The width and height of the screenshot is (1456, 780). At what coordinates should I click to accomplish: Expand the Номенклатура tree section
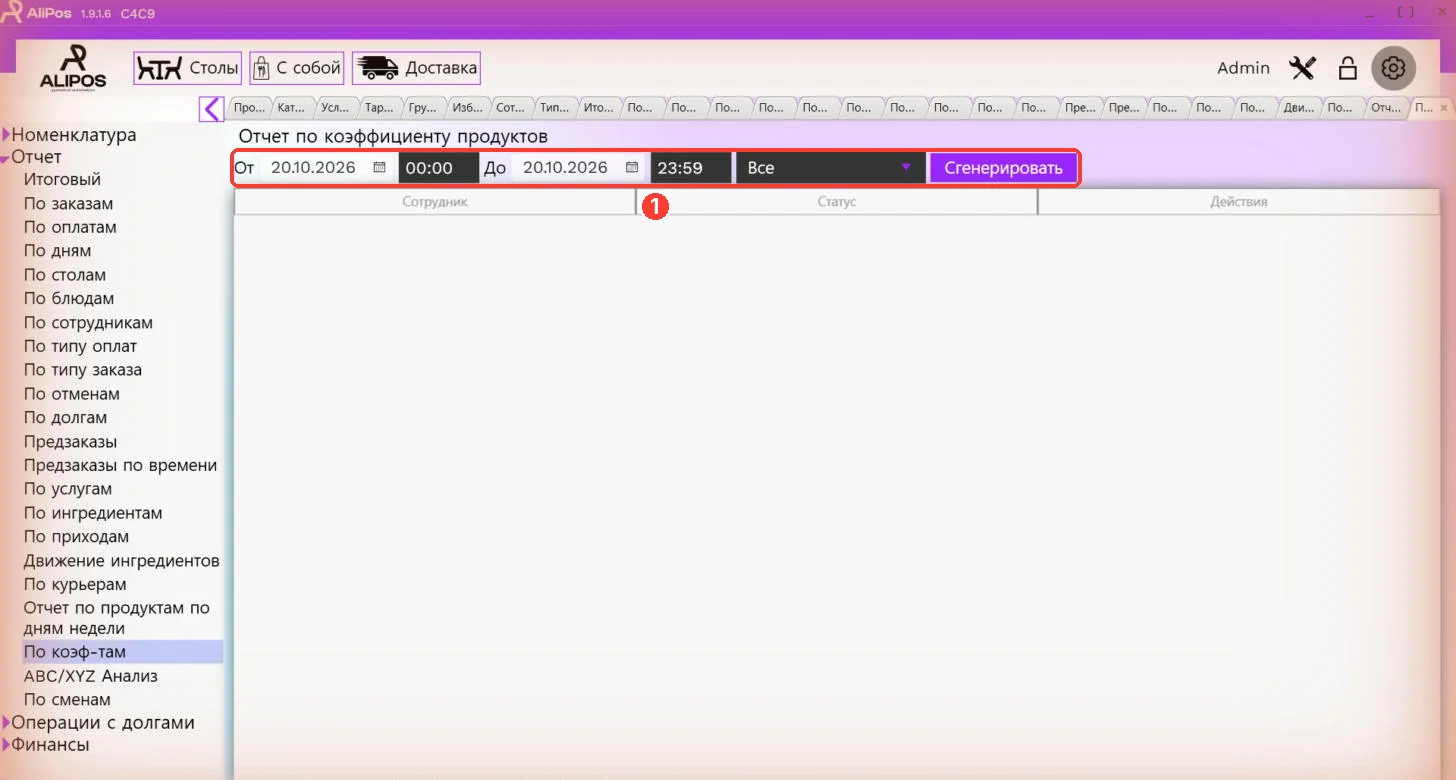(6, 135)
